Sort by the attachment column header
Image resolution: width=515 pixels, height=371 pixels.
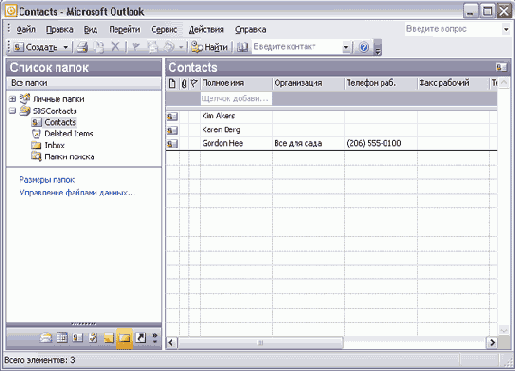[184, 83]
